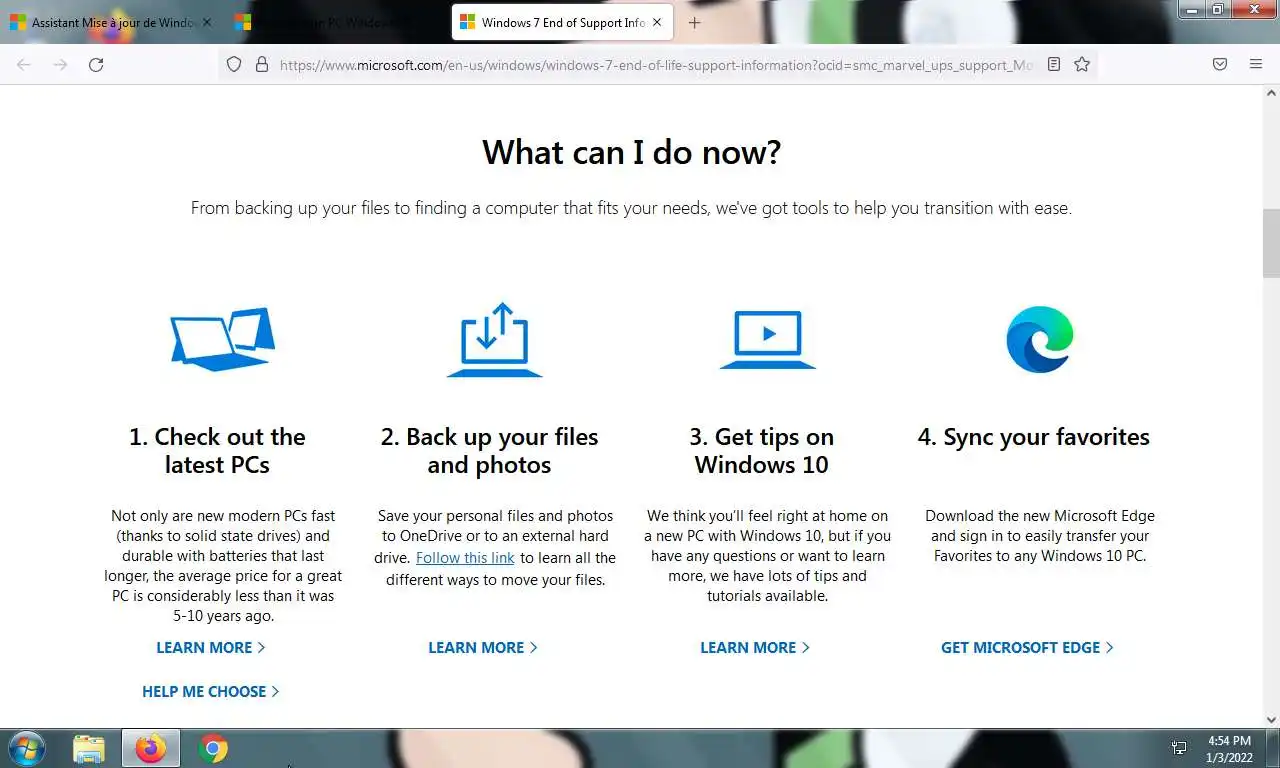Click the forward navigation arrow
Image resolution: width=1280 pixels, height=768 pixels.
click(x=60, y=64)
